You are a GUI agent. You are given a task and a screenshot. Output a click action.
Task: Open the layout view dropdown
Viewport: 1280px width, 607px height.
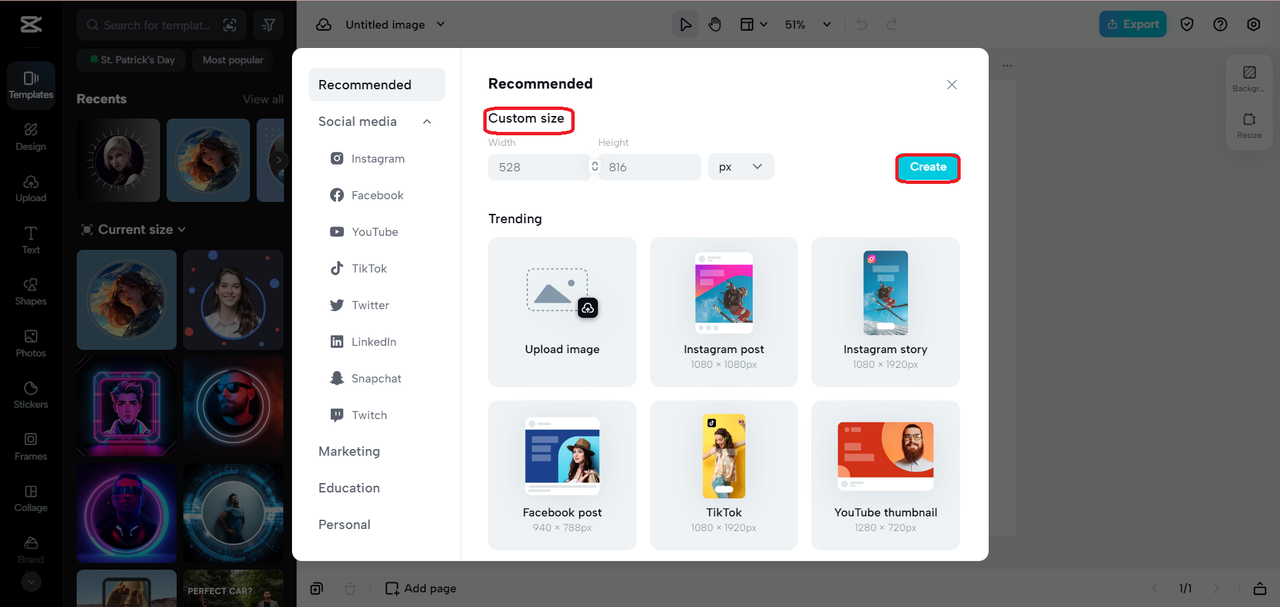point(753,24)
